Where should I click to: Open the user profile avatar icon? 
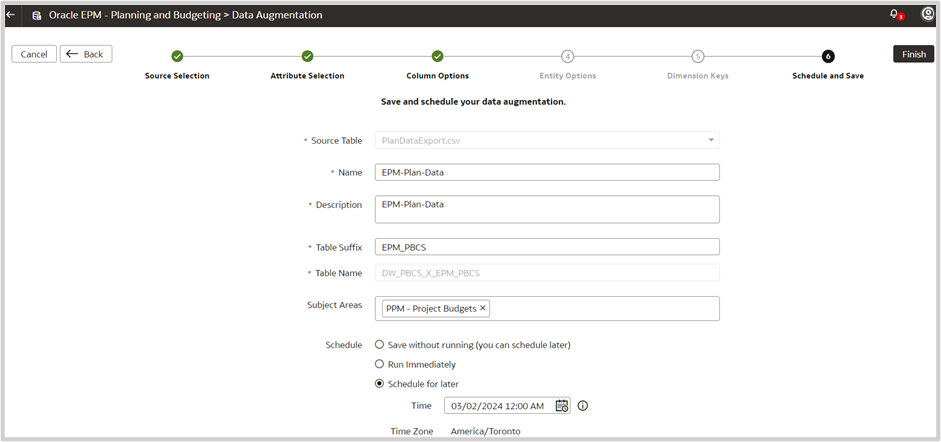tap(927, 15)
